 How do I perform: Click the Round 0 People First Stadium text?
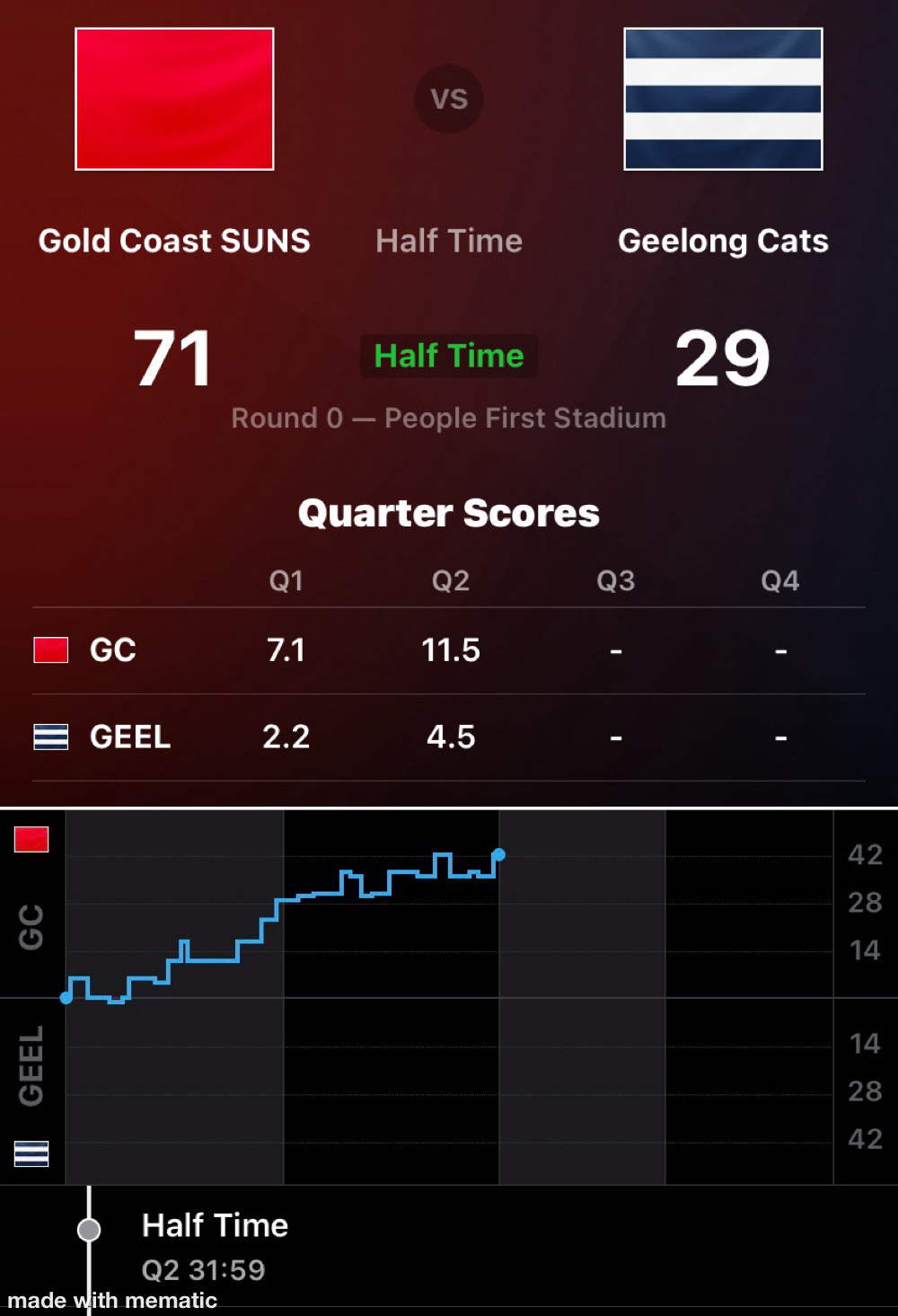pyautogui.click(x=449, y=418)
